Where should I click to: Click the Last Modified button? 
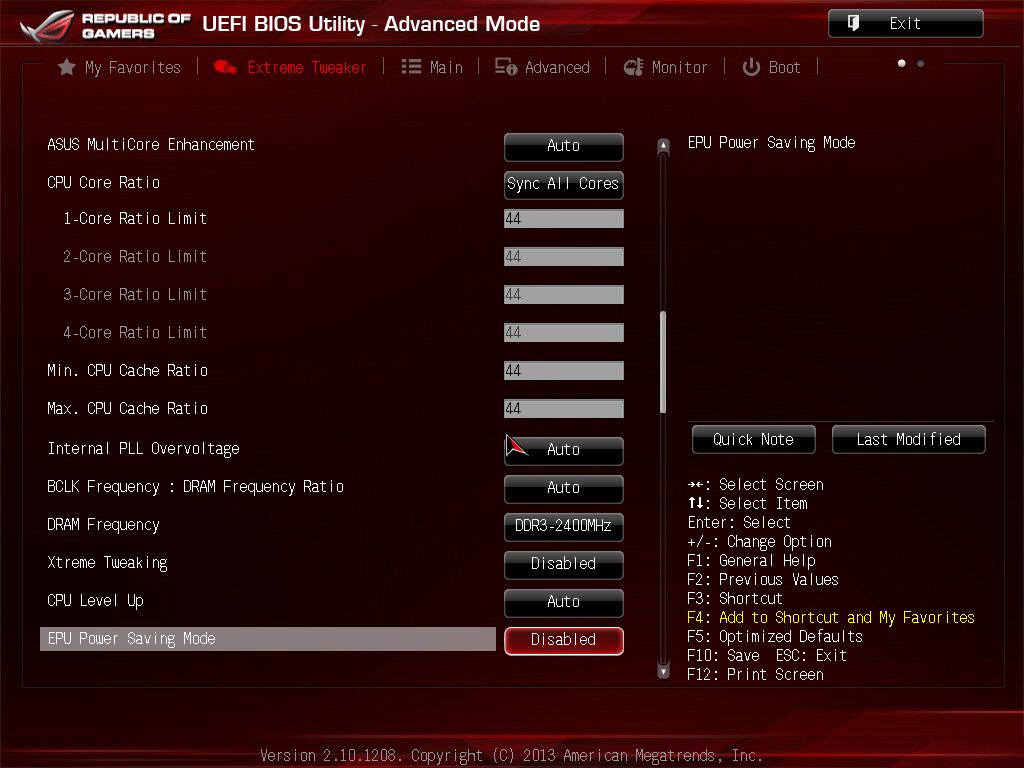point(908,440)
